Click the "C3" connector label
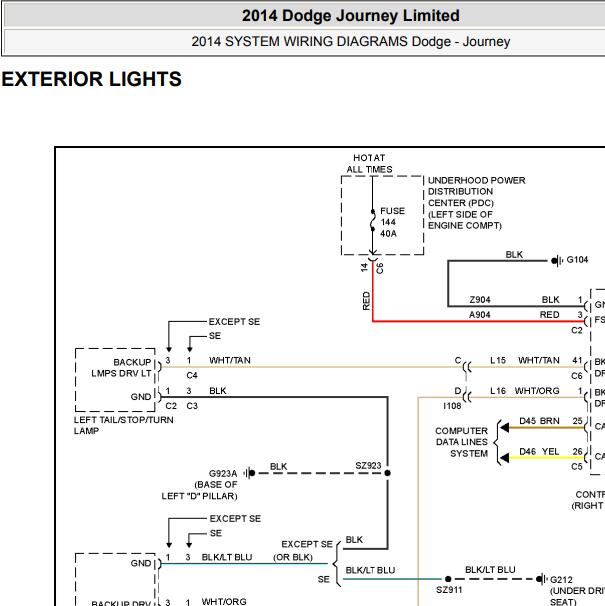Viewport: 605px width, 606px height. point(192,406)
